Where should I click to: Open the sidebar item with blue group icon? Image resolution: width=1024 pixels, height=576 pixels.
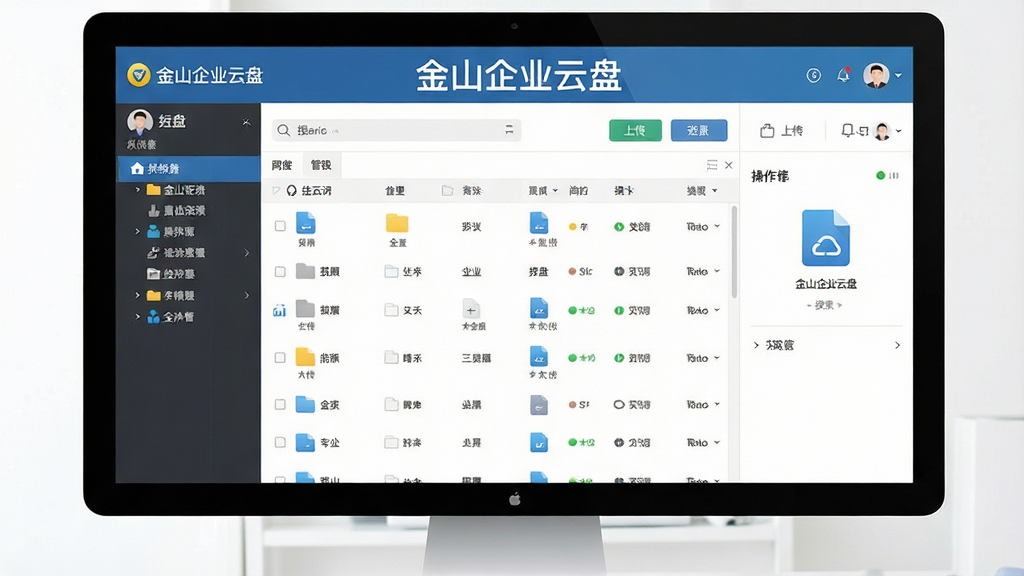tap(170, 317)
